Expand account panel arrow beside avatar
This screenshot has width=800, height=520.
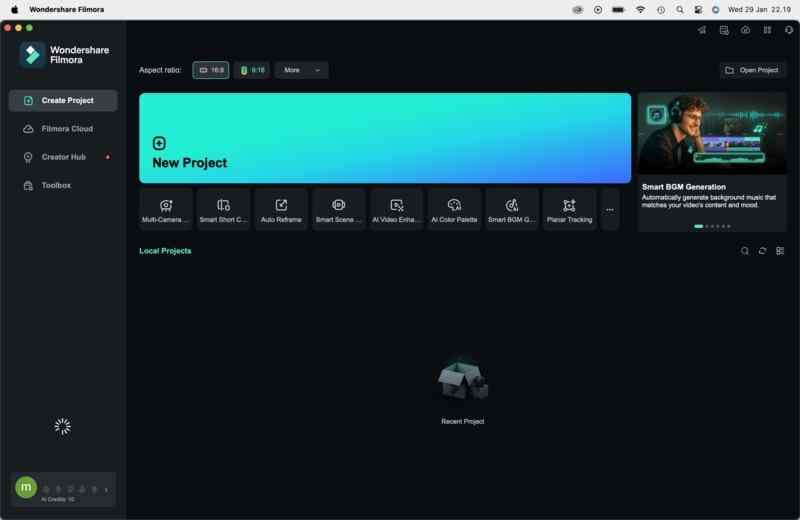pos(106,490)
